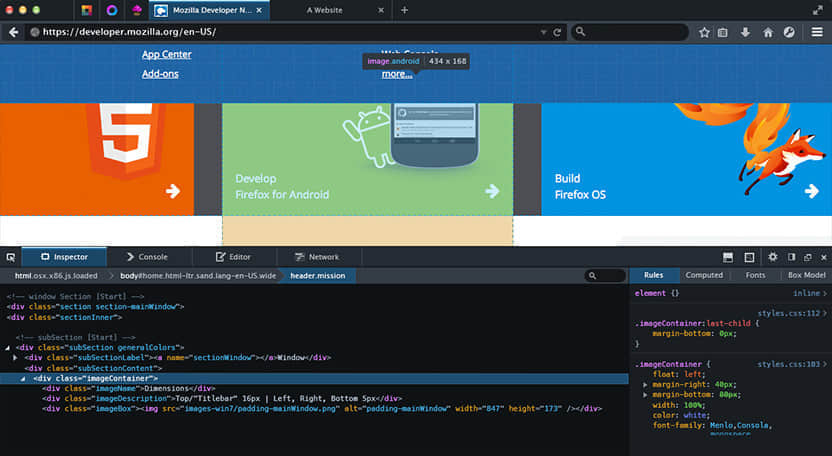
Task: Click the element picker icon in devtools
Action: click(11, 257)
